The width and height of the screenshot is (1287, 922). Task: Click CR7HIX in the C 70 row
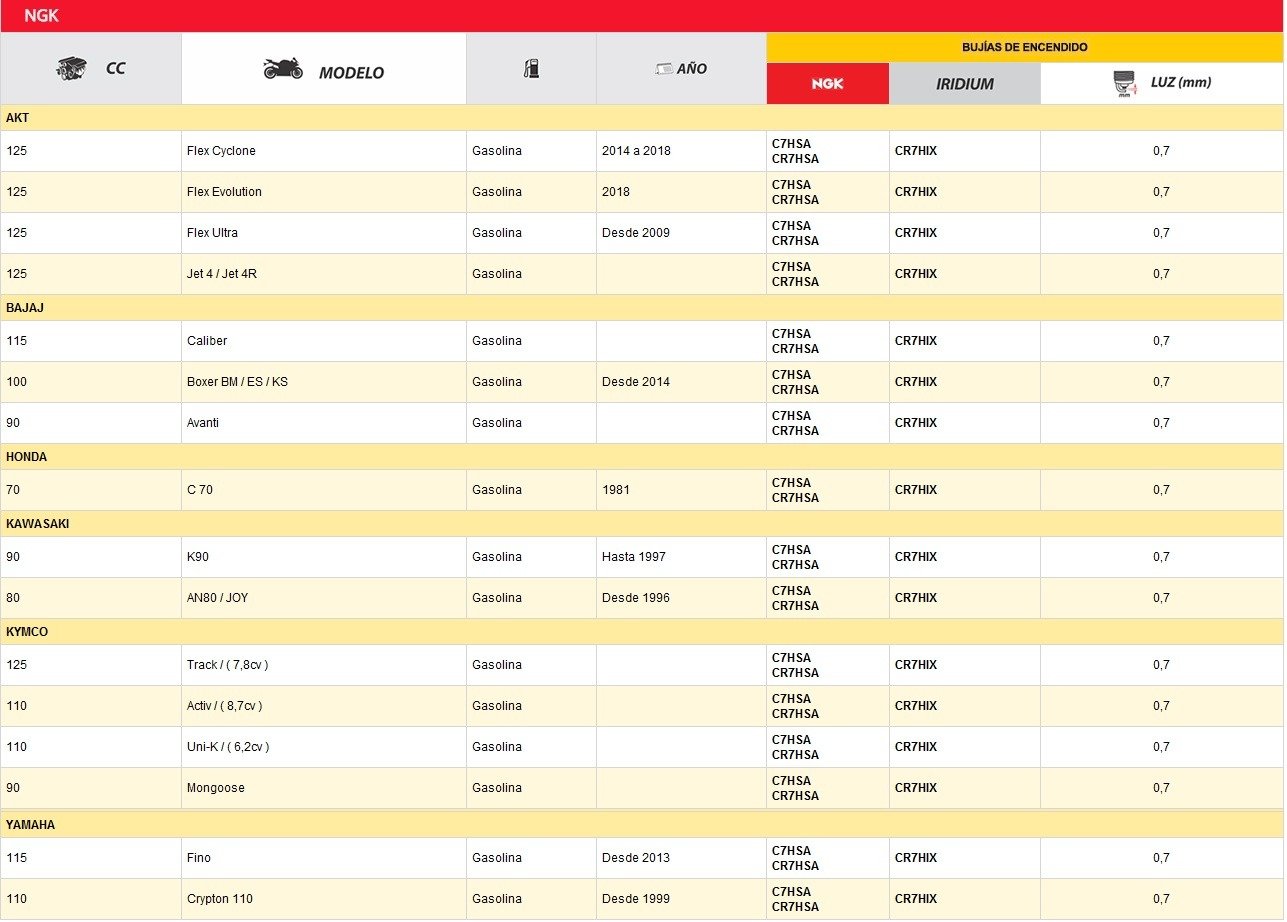(x=916, y=490)
